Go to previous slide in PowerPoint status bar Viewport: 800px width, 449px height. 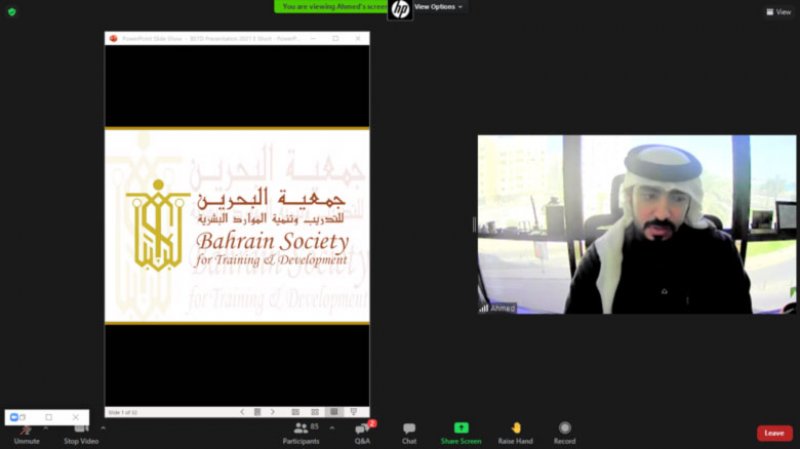tap(242, 412)
